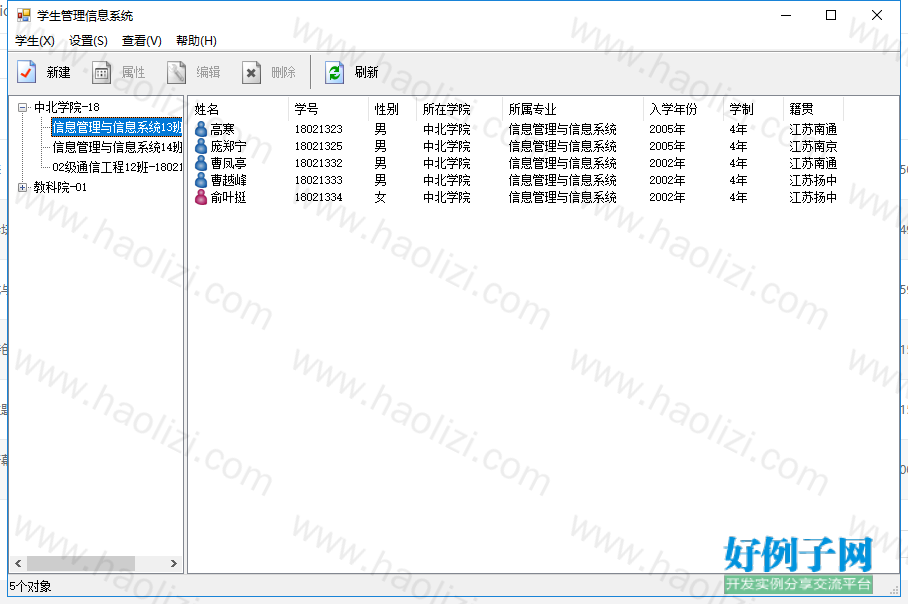Viewport: 908px width, 604px height.
Task: Click the 编辑 (Edit) toolbar icon
Action: tap(177, 72)
